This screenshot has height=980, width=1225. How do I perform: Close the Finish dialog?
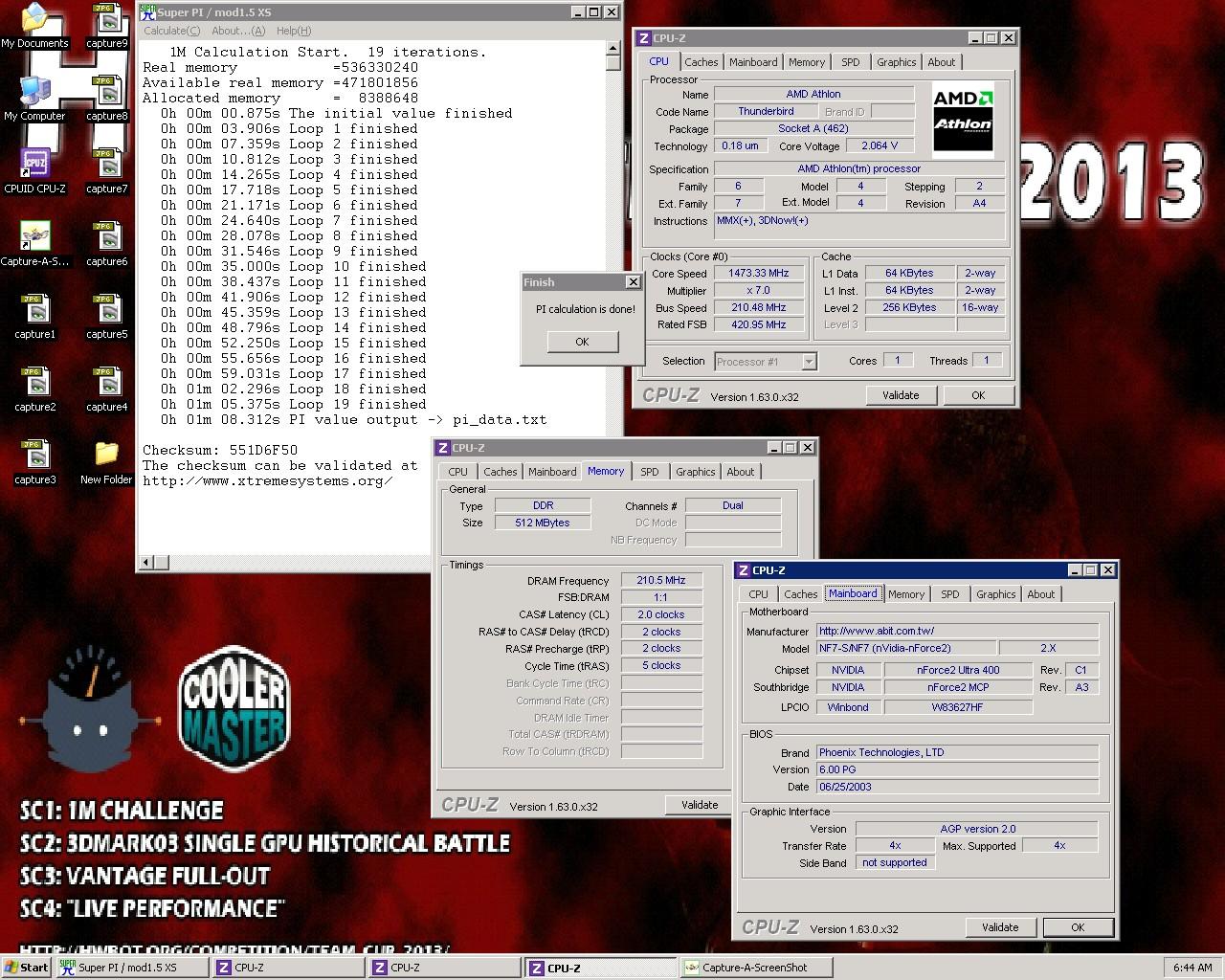click(x=633, y=282)
